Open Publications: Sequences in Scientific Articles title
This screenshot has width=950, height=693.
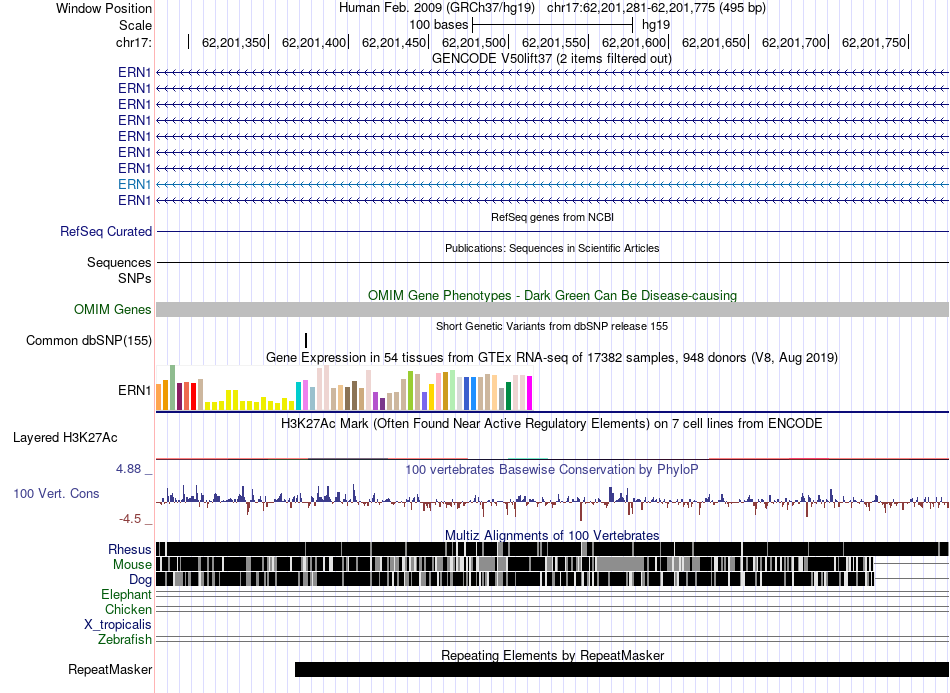pos(552,248)
